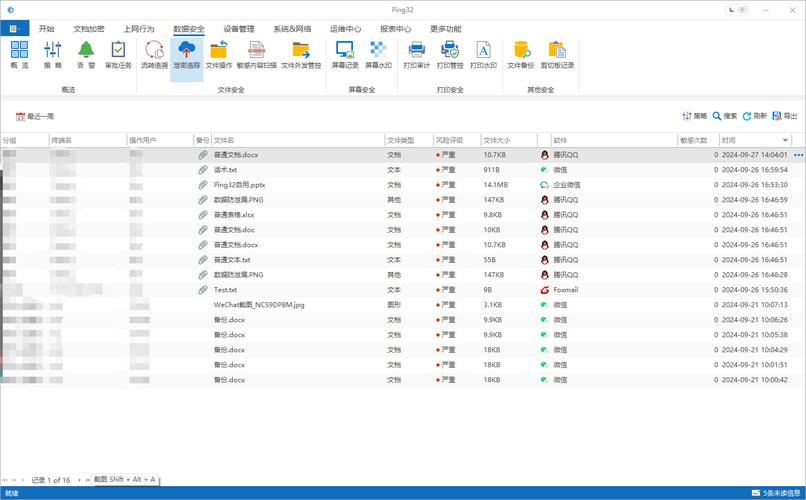The height and width of the screenshot is (500, 806).
Task: Click the 导出 export icon
Action: (777, 116)
